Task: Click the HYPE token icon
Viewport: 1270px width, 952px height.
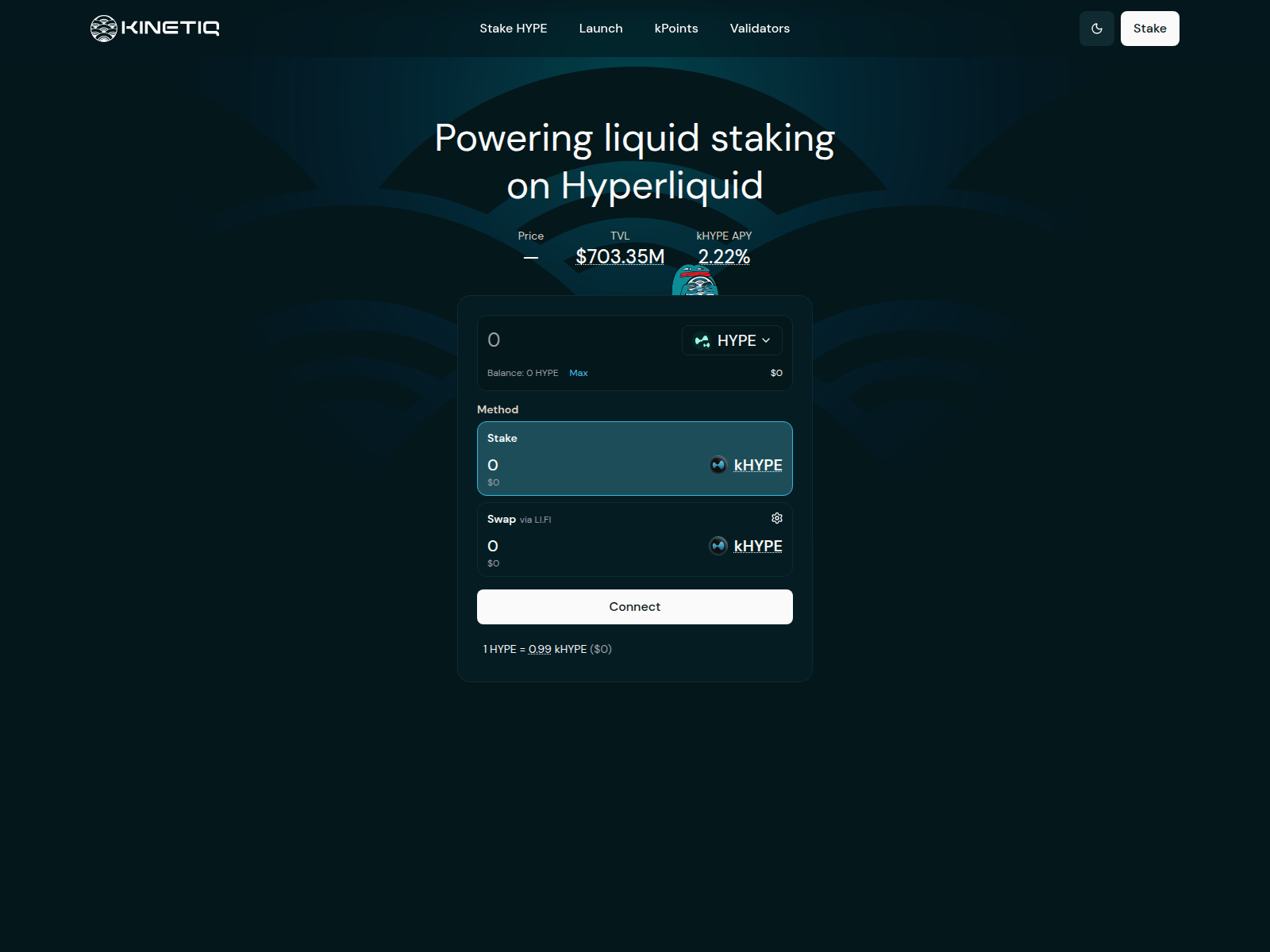Action: [x=702, y=340]
